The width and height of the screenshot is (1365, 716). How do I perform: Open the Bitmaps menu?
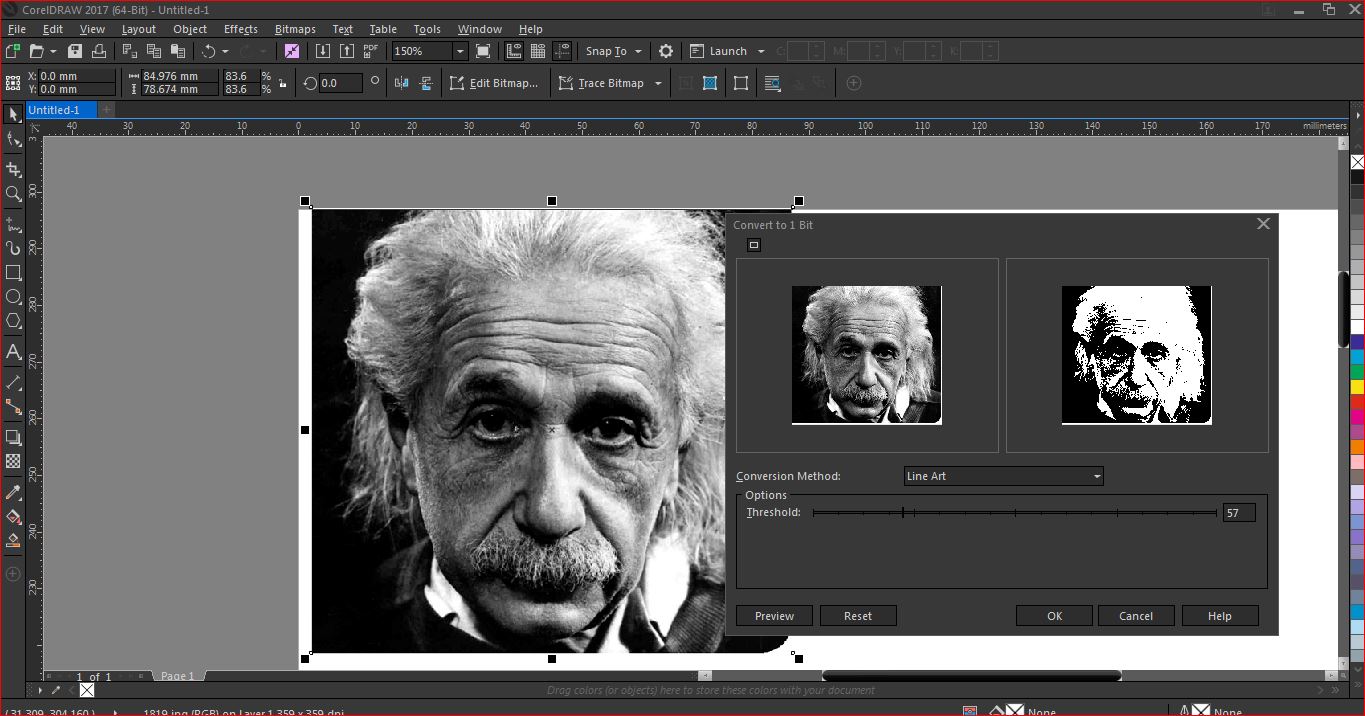(294, 29)
